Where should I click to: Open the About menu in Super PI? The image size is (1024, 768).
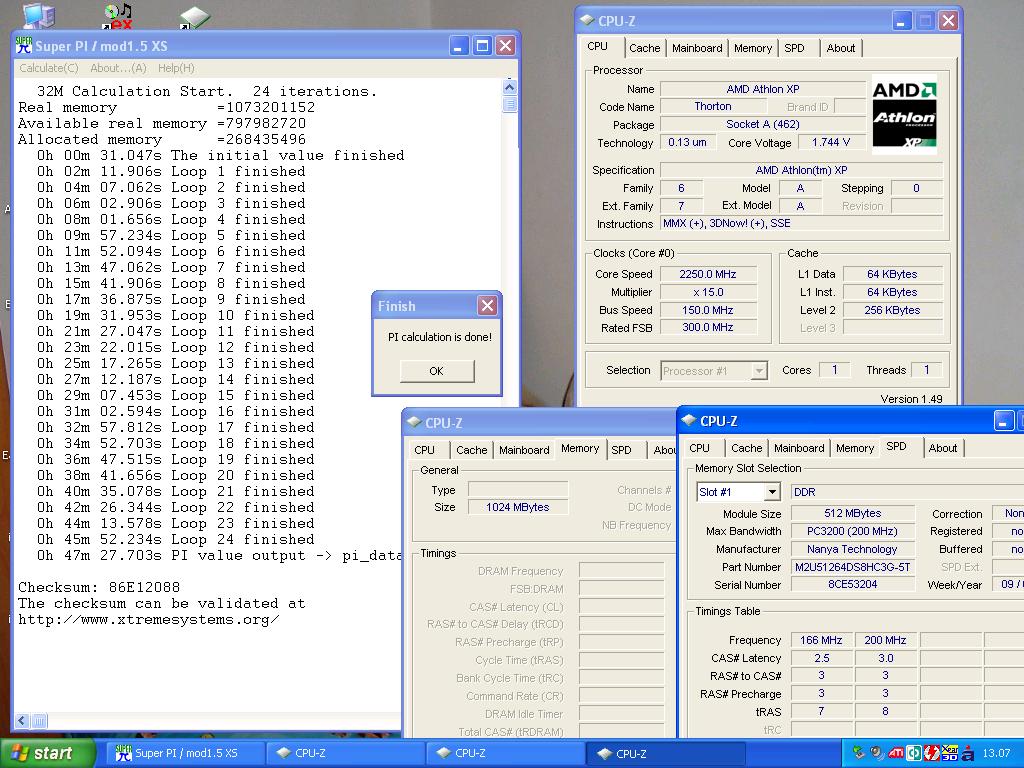tap(118, 68)
